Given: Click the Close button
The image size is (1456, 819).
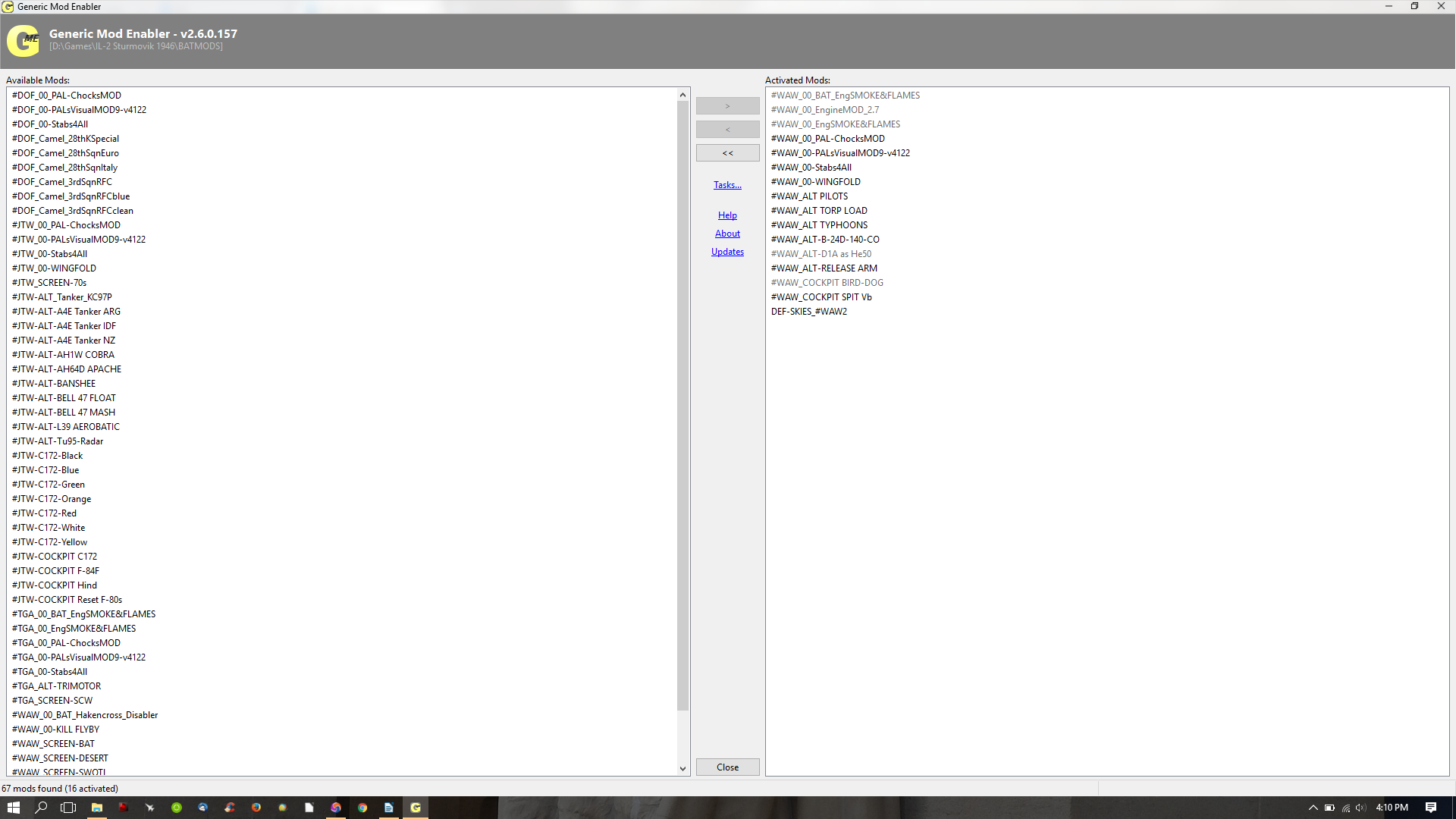Looking at the screenshot, I should pyautogui.click(x=727, y=767).
